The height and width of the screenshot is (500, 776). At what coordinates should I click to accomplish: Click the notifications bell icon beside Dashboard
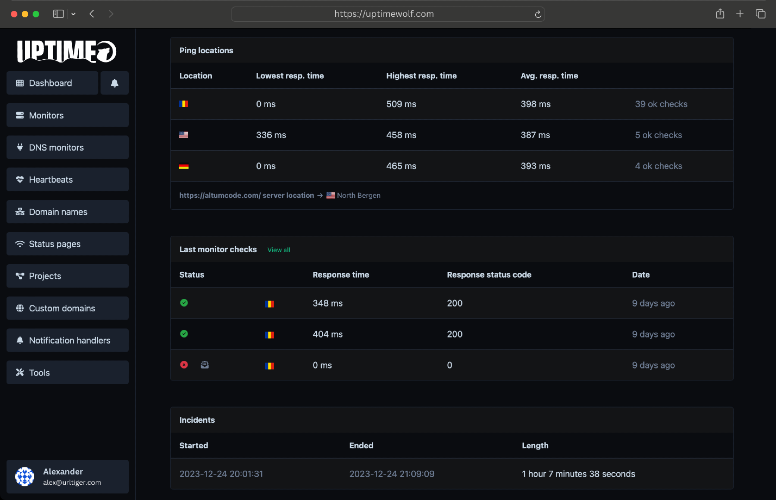point(114,83)
